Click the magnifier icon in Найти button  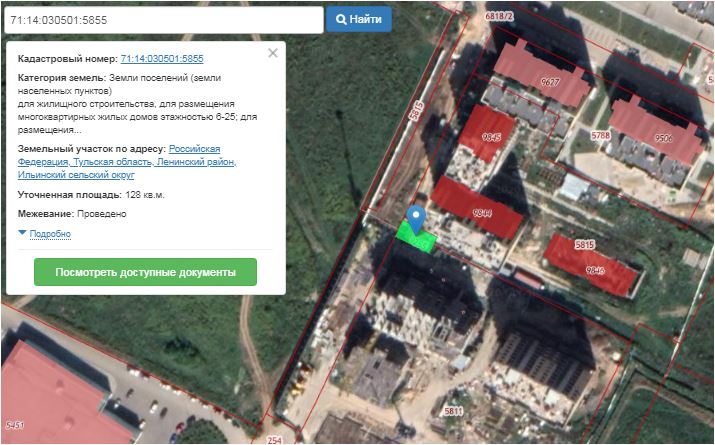coord(342,20)
